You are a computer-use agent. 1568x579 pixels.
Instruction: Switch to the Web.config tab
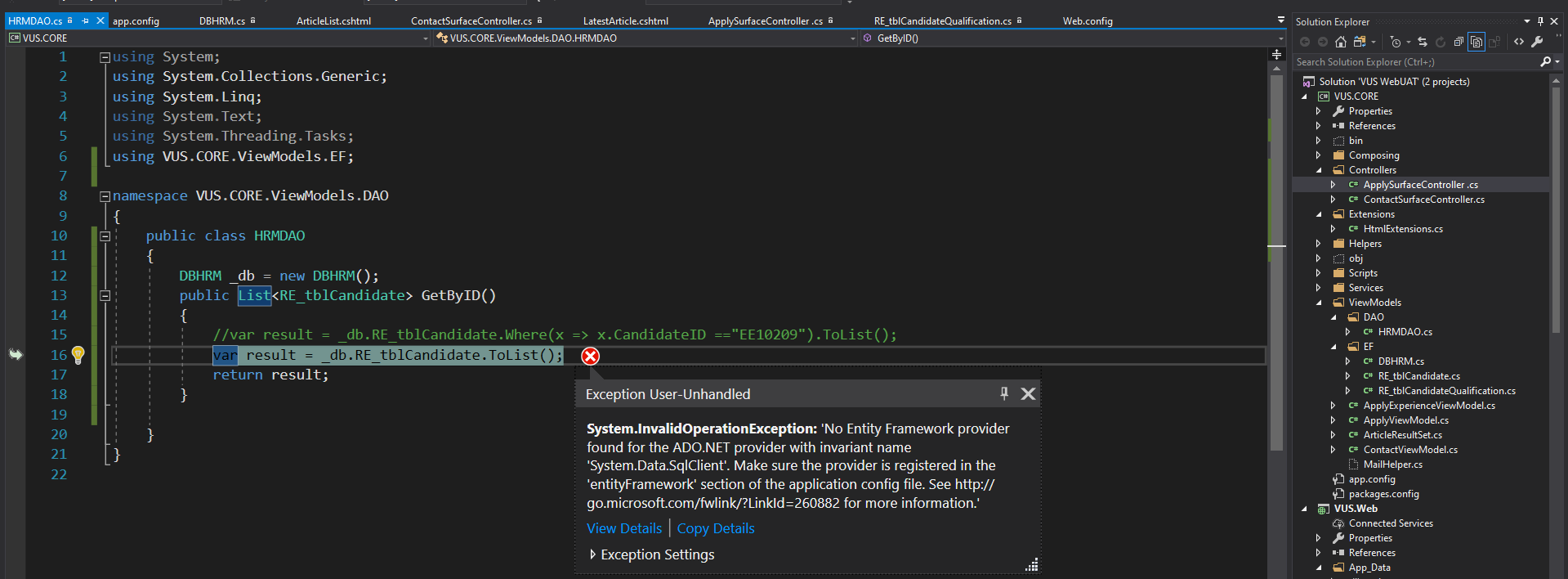coord(1087,21)
